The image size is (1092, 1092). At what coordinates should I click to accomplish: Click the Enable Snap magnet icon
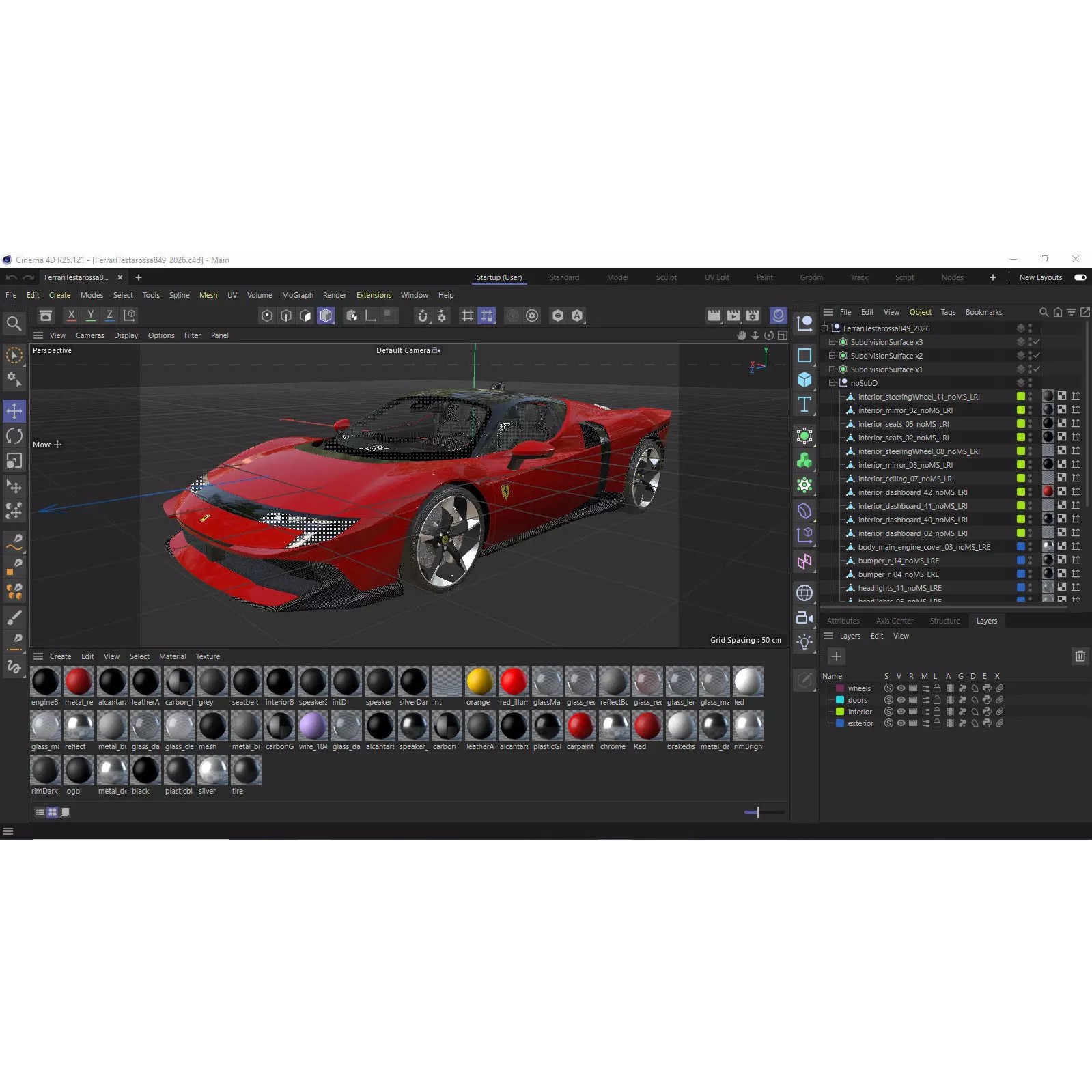pos(423,316)
